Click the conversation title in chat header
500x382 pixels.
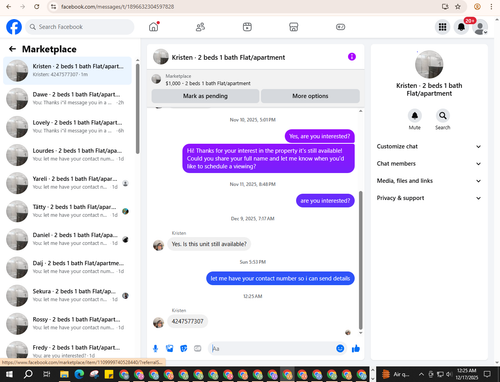[228, 57]
